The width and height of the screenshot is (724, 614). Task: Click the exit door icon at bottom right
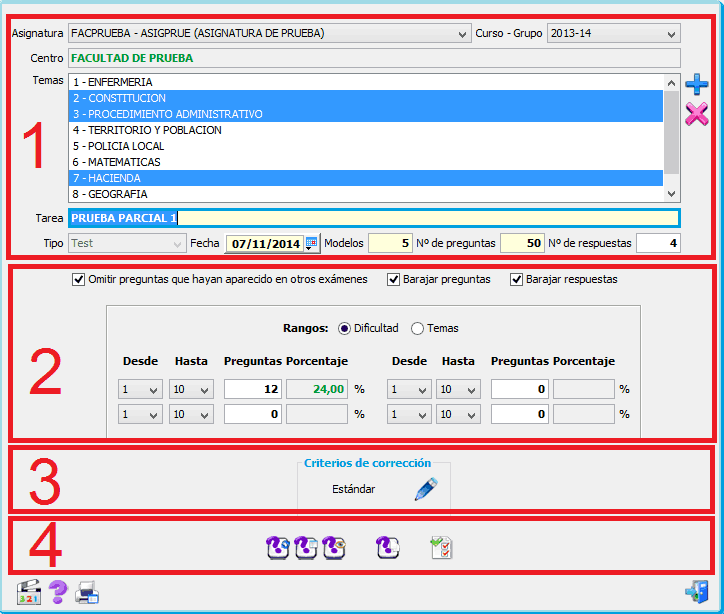(x=696, y=593)
